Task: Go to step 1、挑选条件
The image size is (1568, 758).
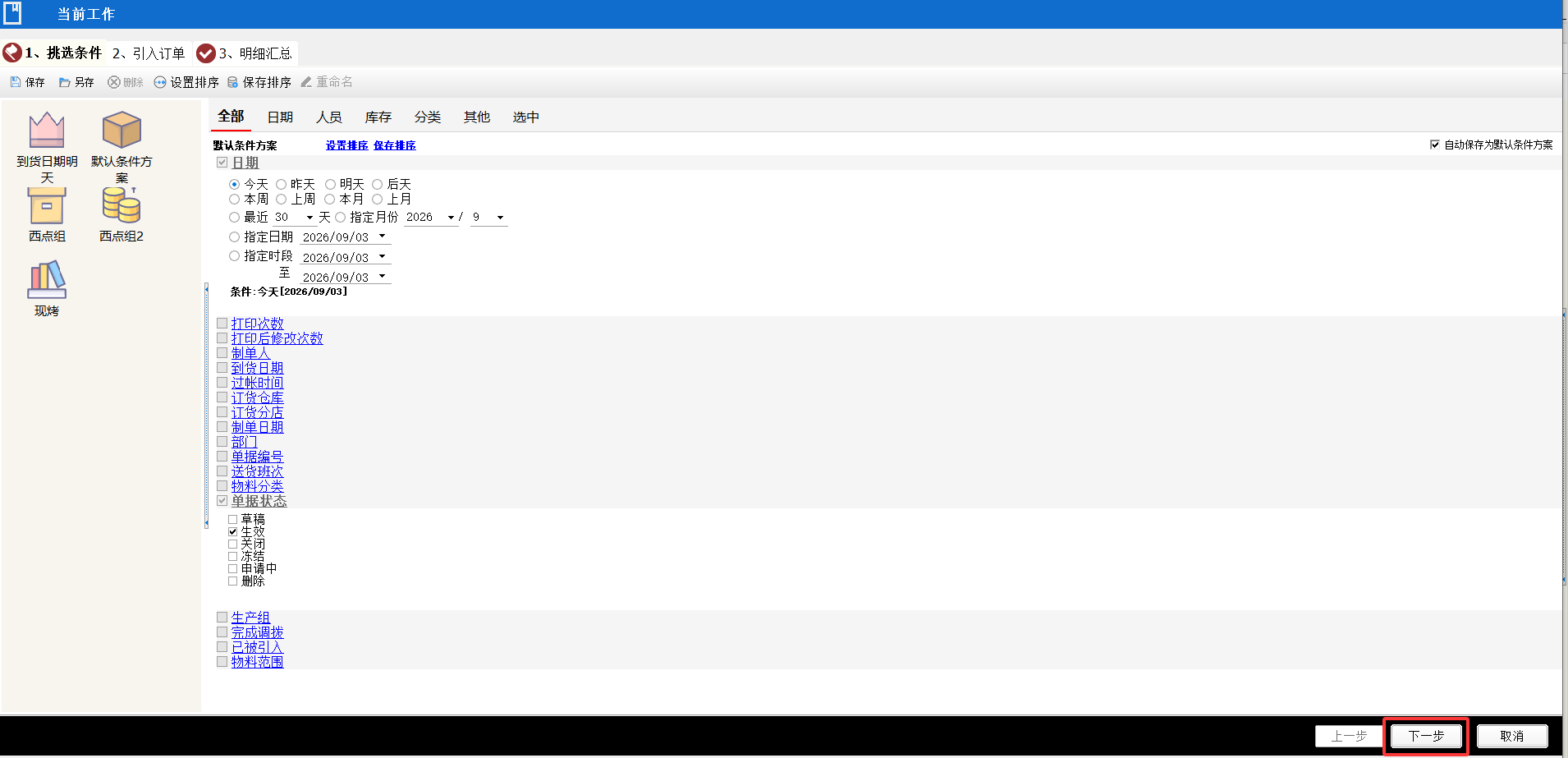Action: 53,53
